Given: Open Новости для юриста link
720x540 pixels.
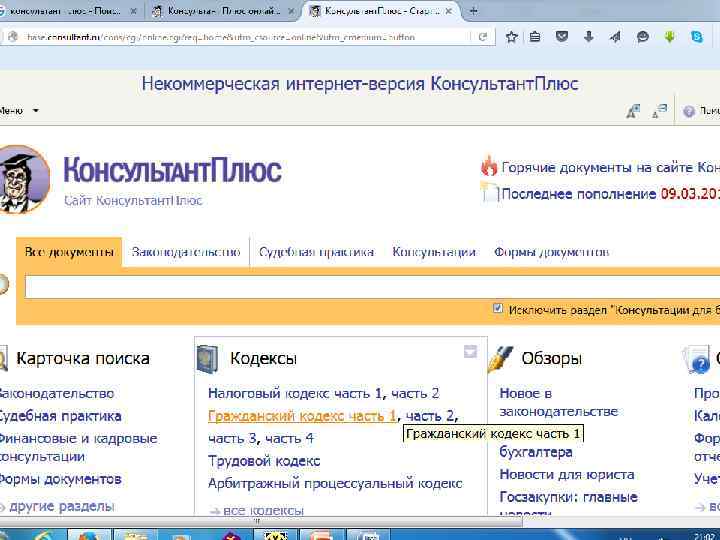Looking at the screenshot, I should point(567,474).
